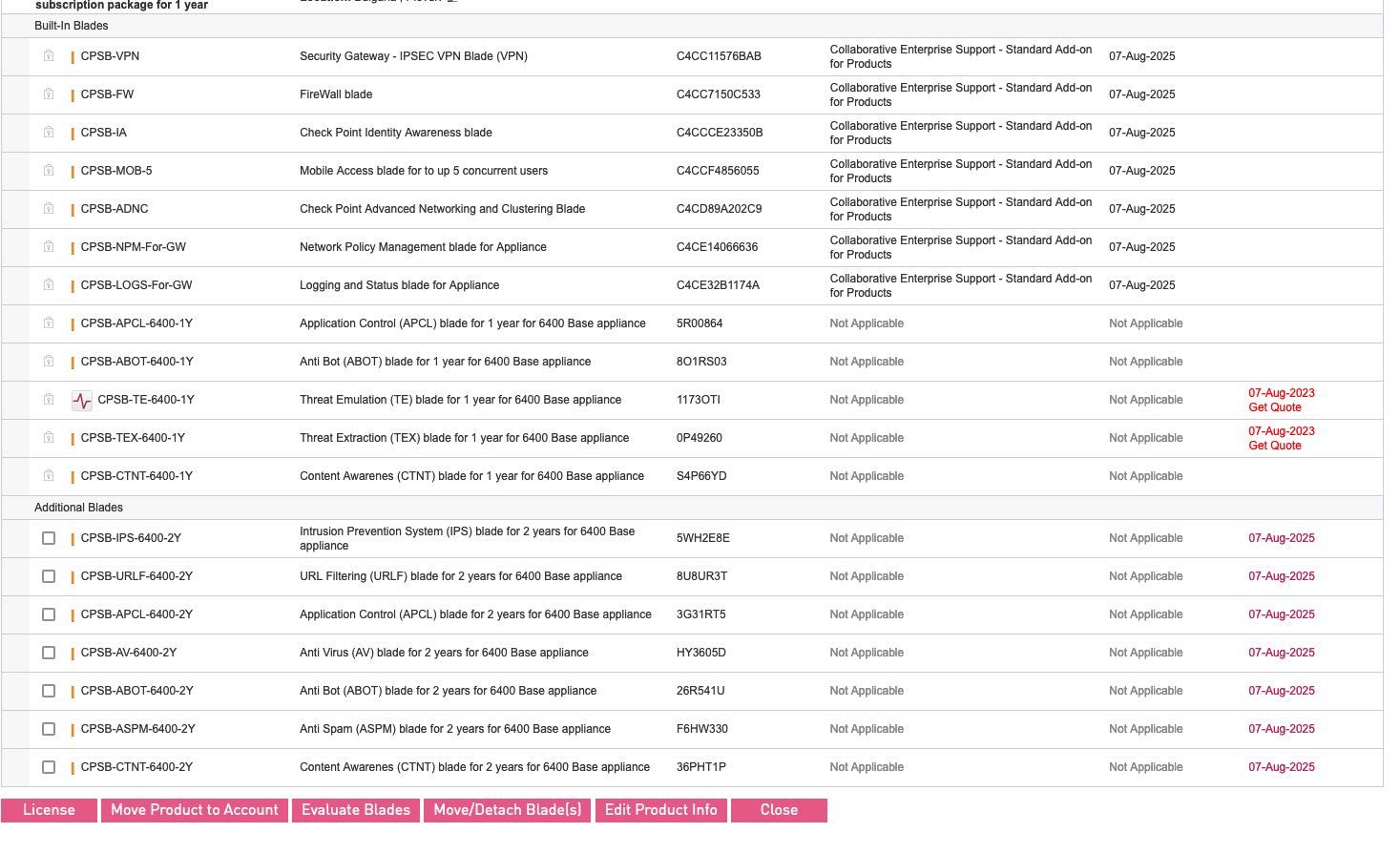Click certificate key C4CC7150C533
The height and width of the screenshot is (853, 1400).
(x=719, y=94)
